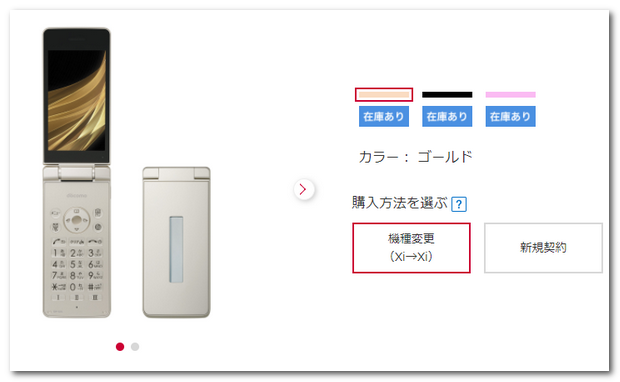The height and width of the screenshot is (382, 620).
Task: Go to second image via gray dot
Action: 135,347
